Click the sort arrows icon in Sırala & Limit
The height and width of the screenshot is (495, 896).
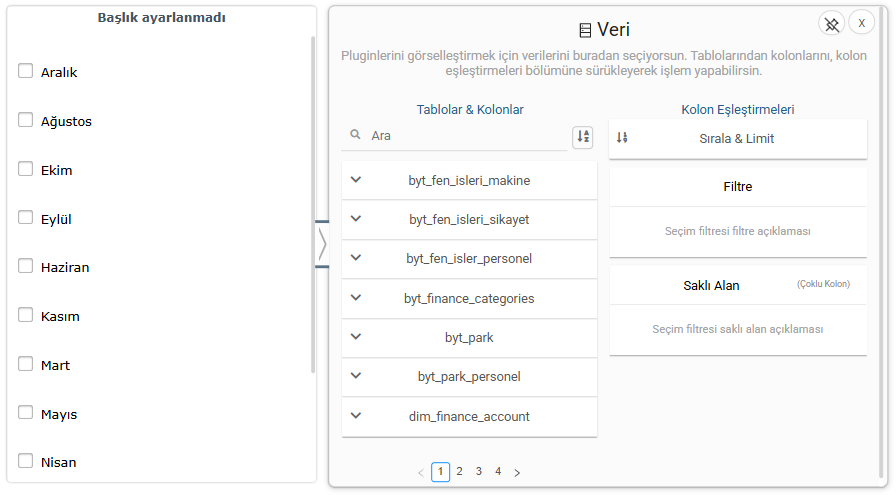pos(622,138)
